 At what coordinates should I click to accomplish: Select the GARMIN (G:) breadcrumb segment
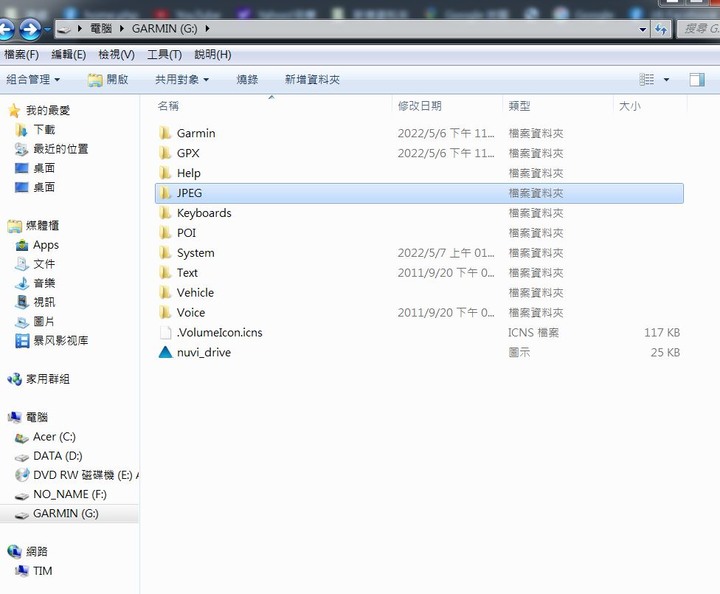point(164,29)
